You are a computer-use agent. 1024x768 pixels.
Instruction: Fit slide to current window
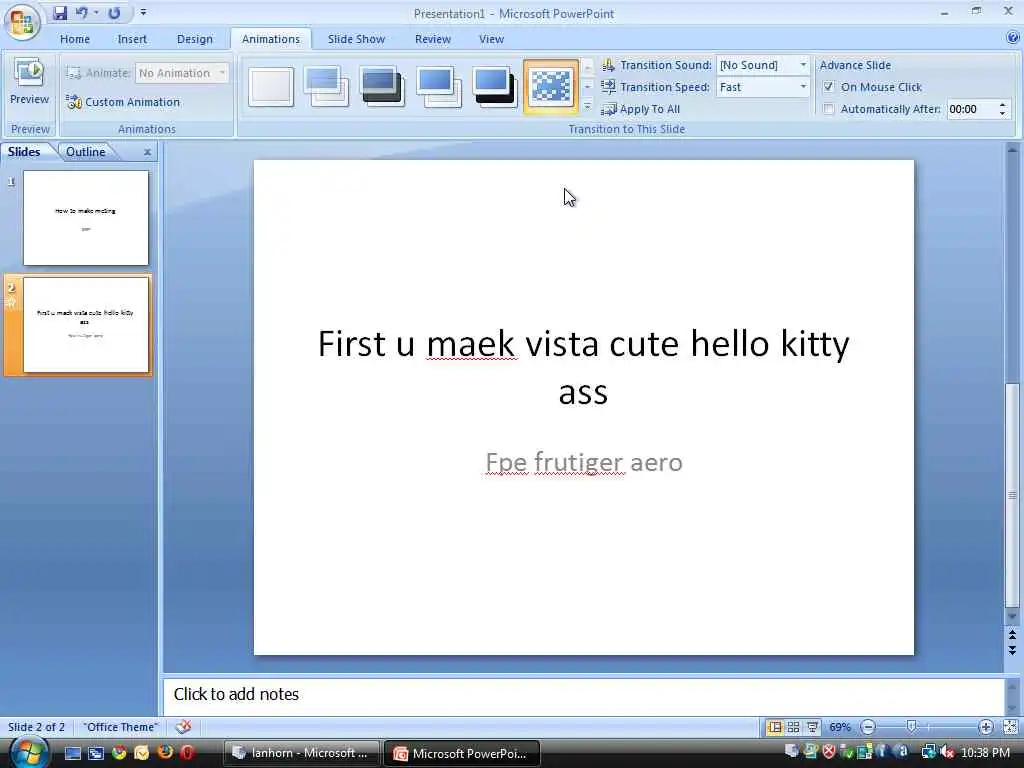[x=1010, y=727]
